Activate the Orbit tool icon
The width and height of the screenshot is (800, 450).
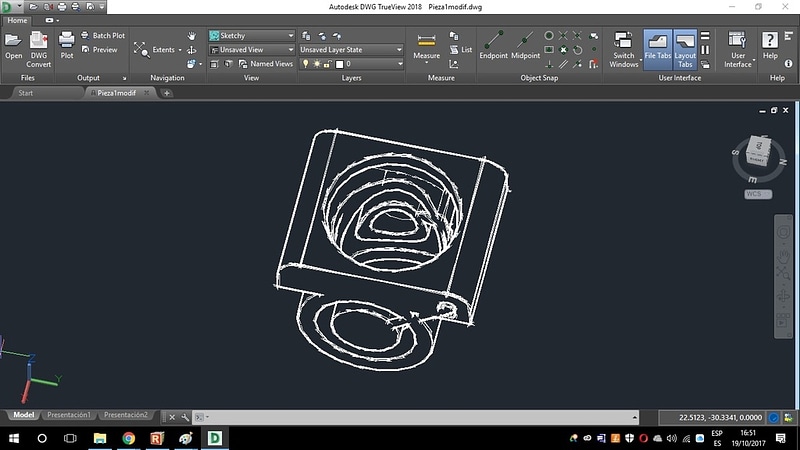191,49
